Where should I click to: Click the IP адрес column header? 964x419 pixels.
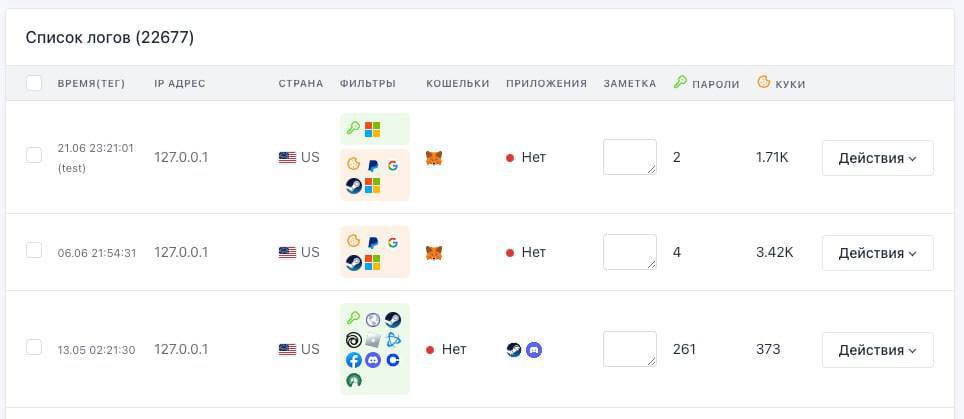pos(180,84)
